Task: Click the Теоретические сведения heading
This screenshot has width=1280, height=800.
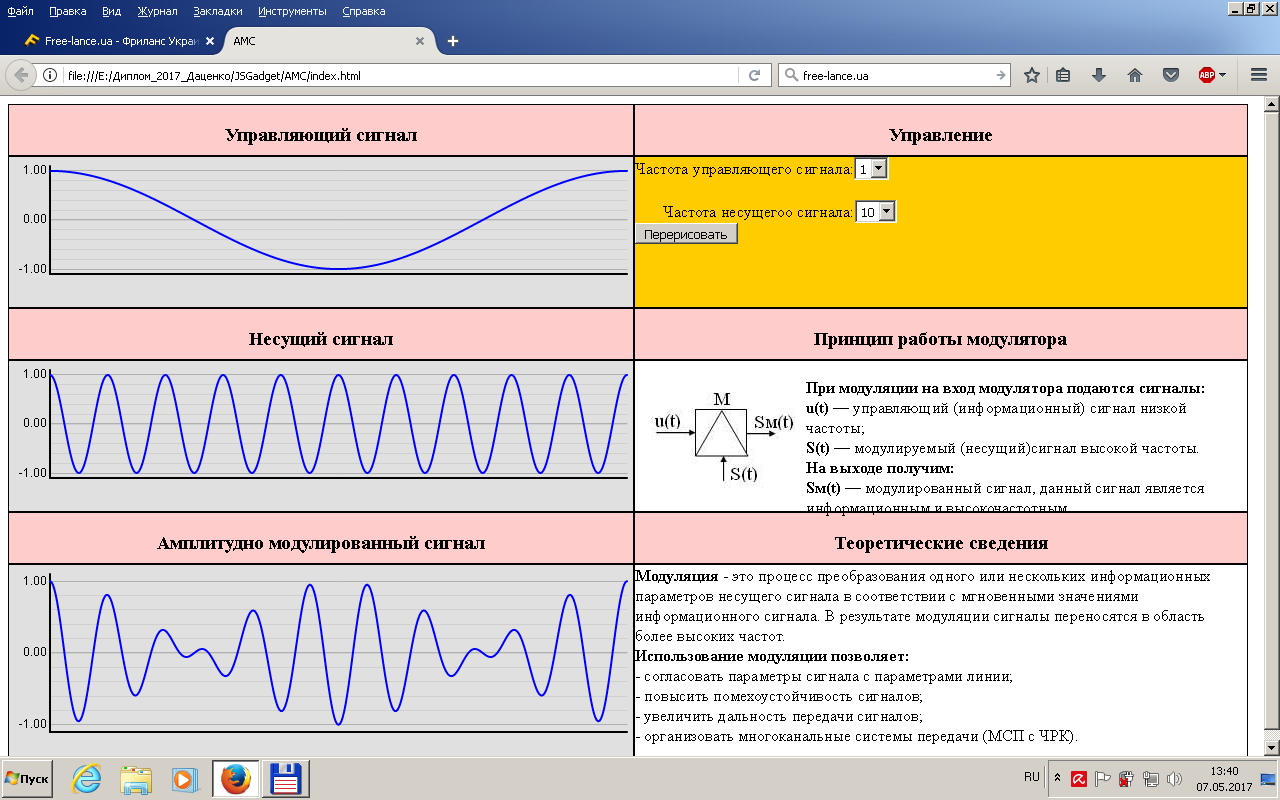Action: tap(941, 543)
